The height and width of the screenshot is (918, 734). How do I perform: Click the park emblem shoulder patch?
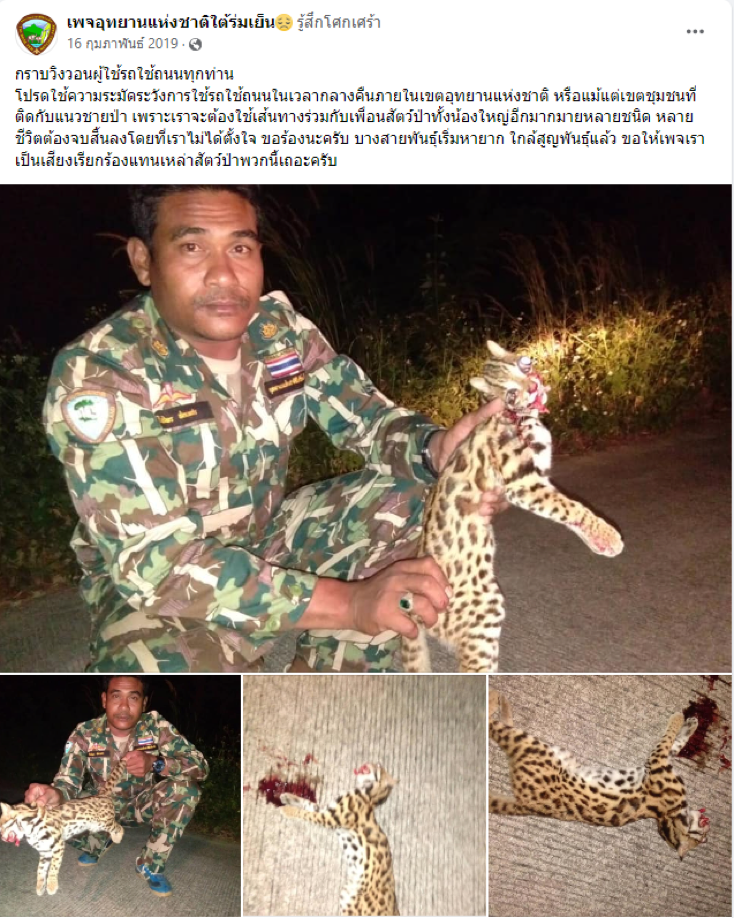[x=90, y=415]
